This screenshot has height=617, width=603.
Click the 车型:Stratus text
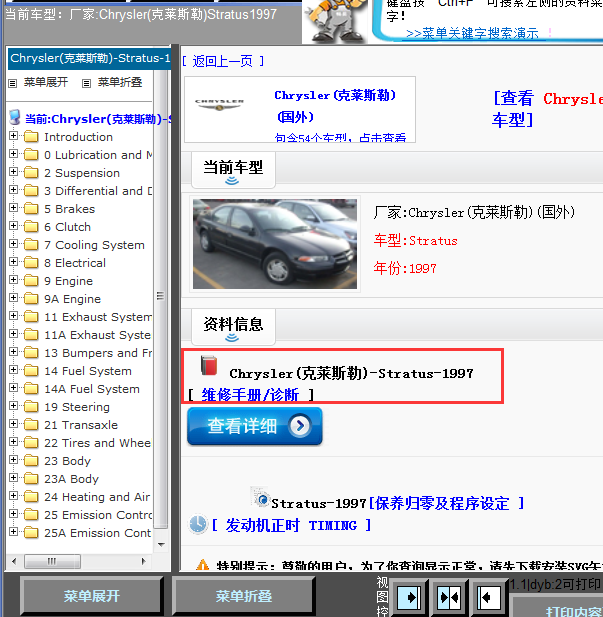[x=416, y=240]
